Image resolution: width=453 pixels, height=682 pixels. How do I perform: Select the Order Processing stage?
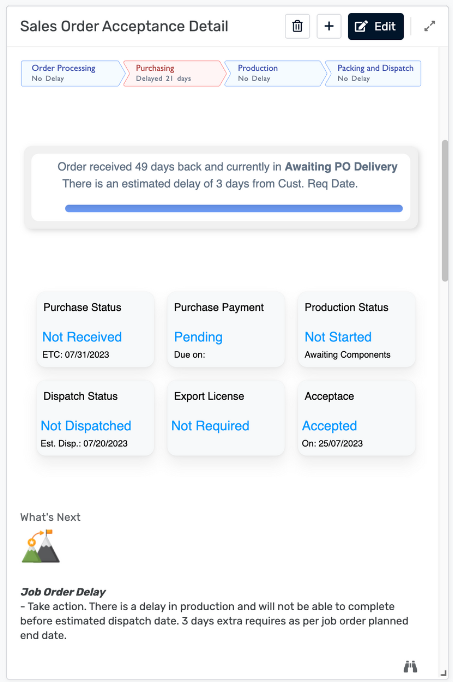click(x=72, y=74)
